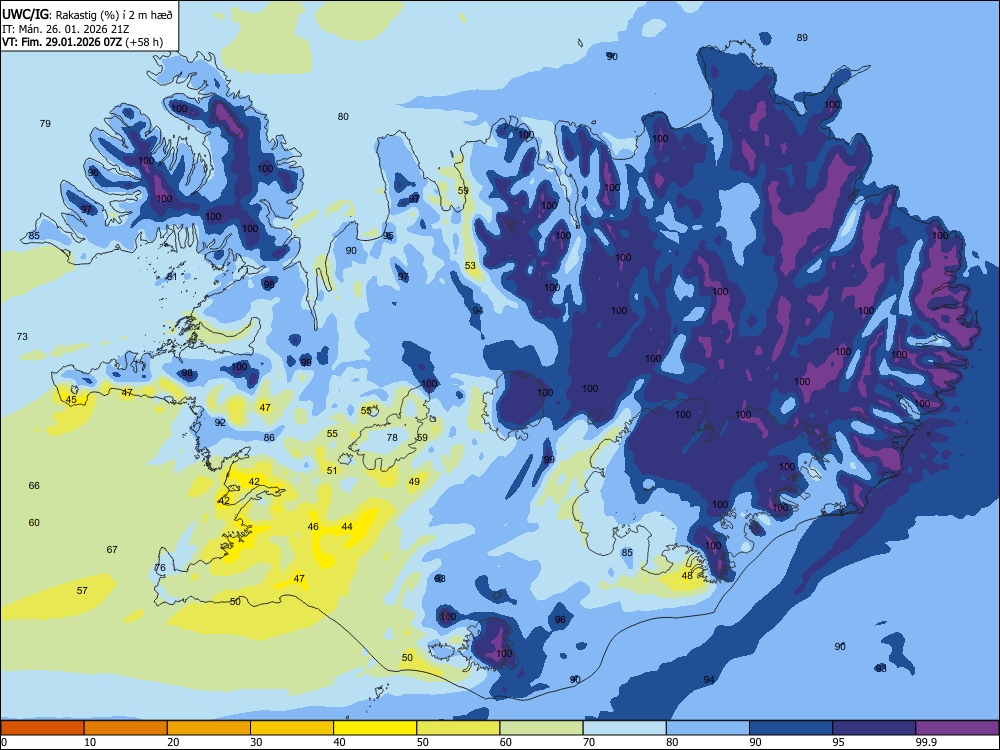This screenshot has height=750, width=1000.
Task: Click the legend tick label 30
Action: (x=256, y=742)
